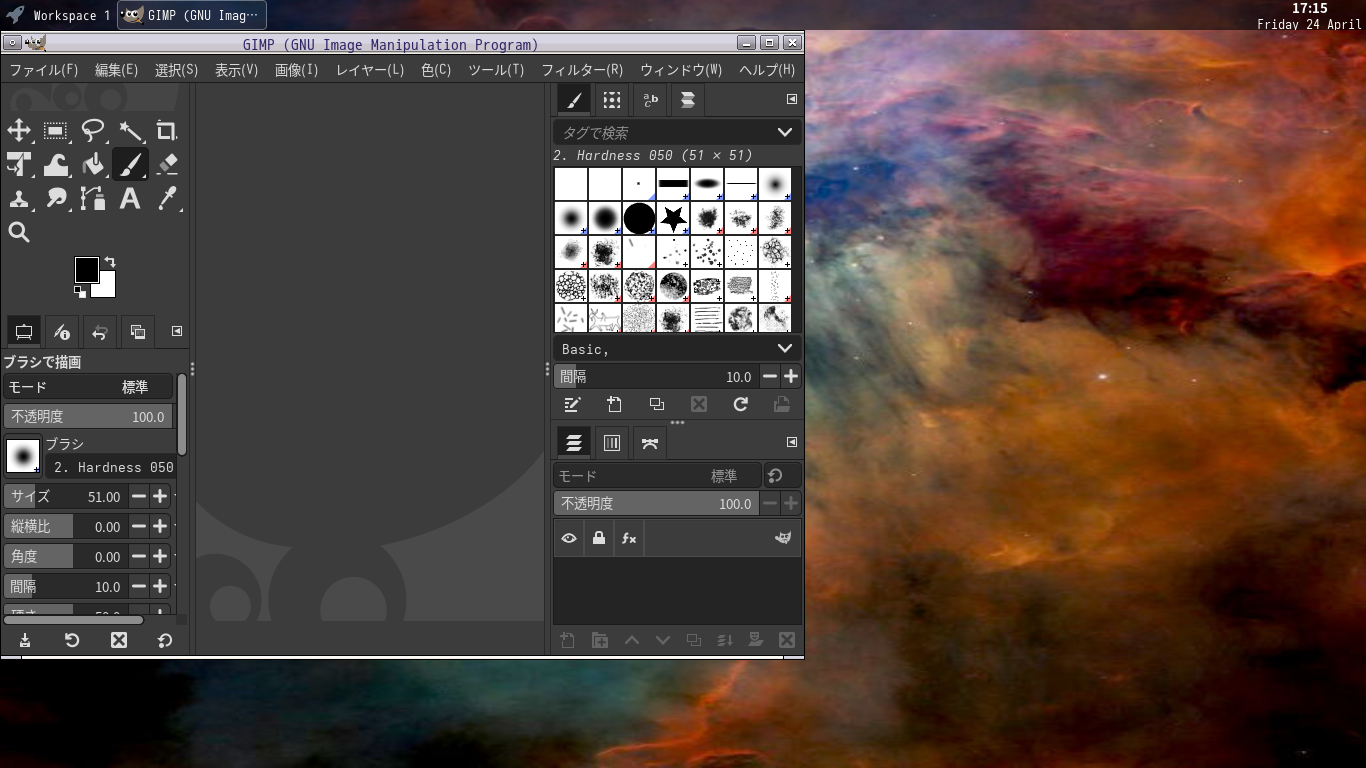Pick the Fuzzy Select magic wand tool
The image size is (1366, 768).
pos(130,131)
